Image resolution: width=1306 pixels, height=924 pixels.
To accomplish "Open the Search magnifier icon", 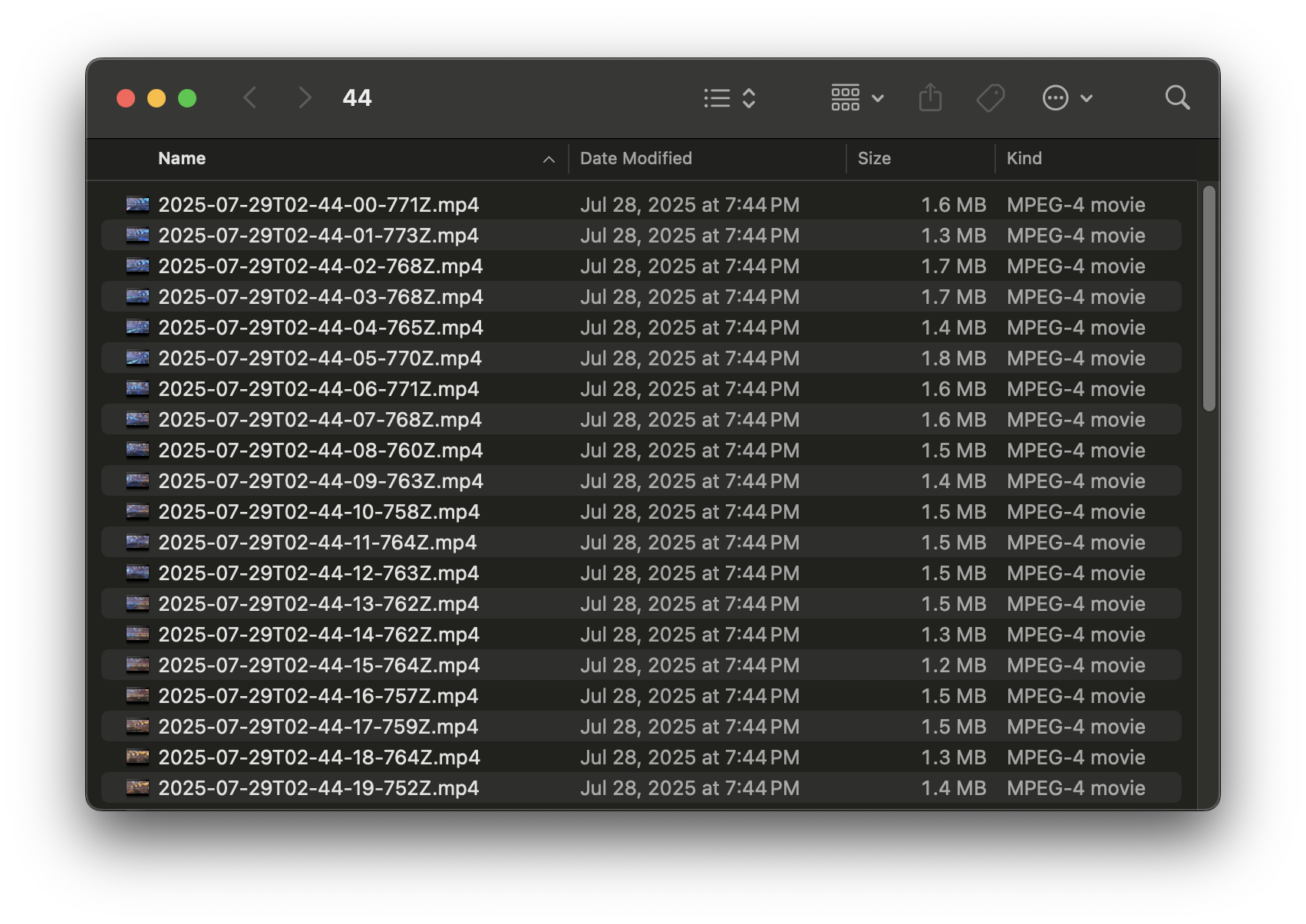I will (x=1177, y=98).
